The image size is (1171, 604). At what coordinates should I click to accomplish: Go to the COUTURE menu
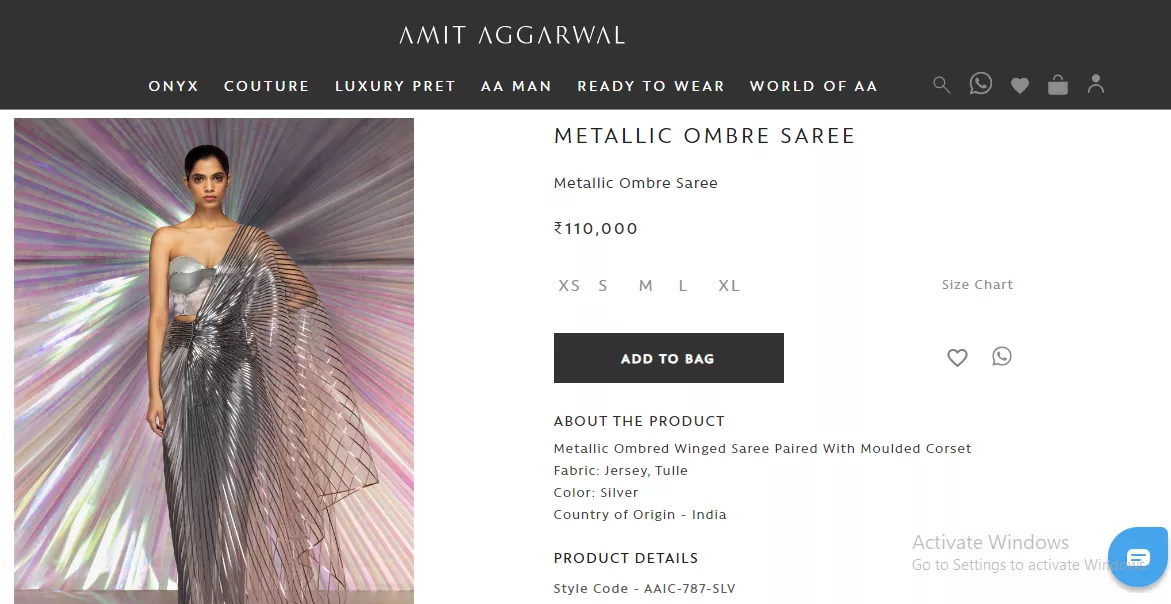click(267, 86)
